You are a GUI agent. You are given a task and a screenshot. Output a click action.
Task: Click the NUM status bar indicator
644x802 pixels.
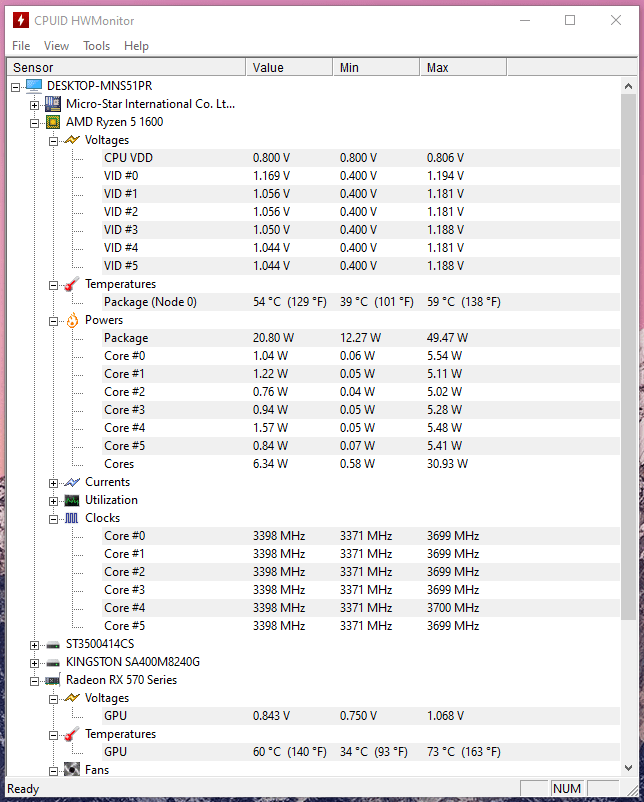click(567, 789)
